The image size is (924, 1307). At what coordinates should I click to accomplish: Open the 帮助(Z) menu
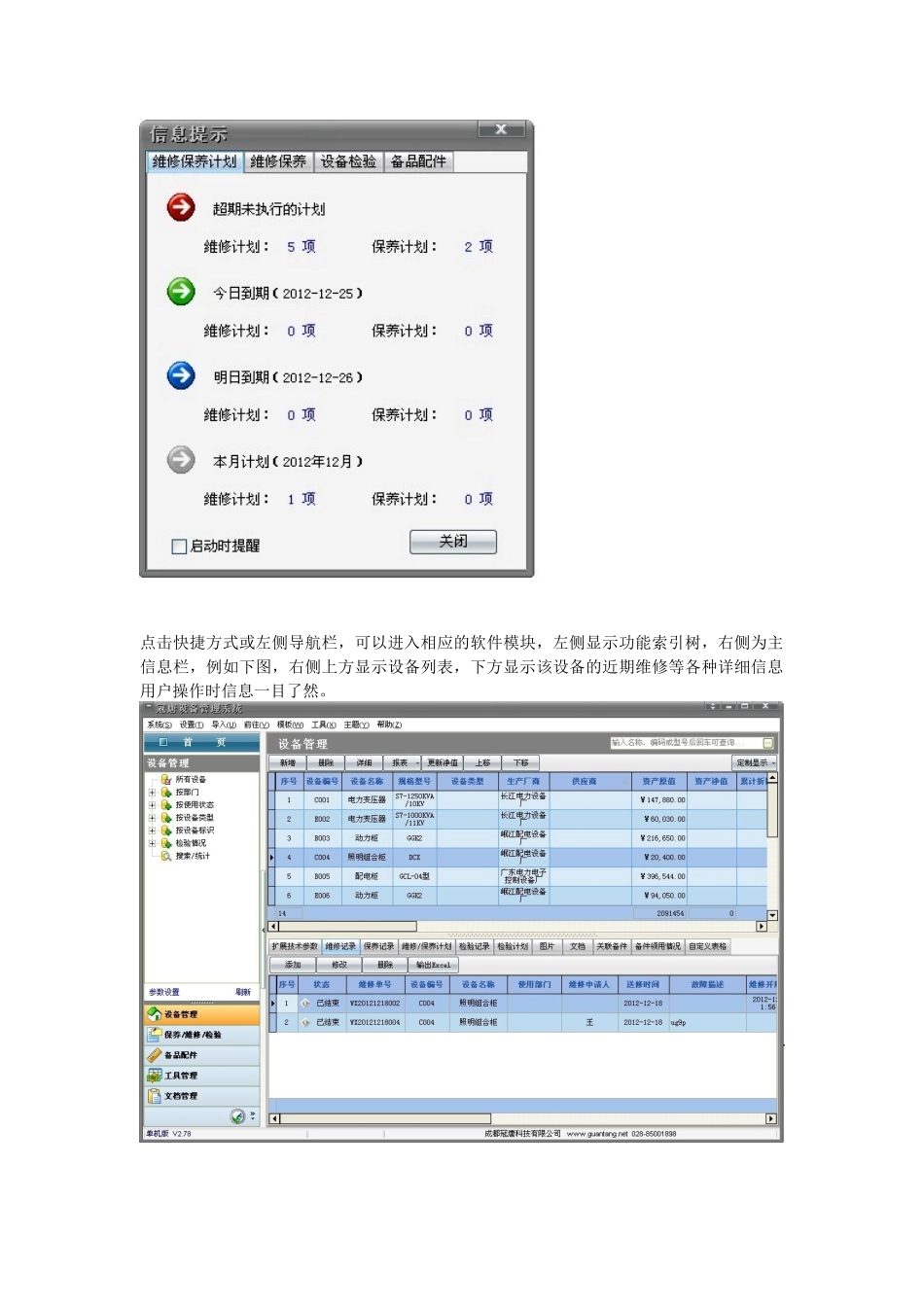[390, 725]
